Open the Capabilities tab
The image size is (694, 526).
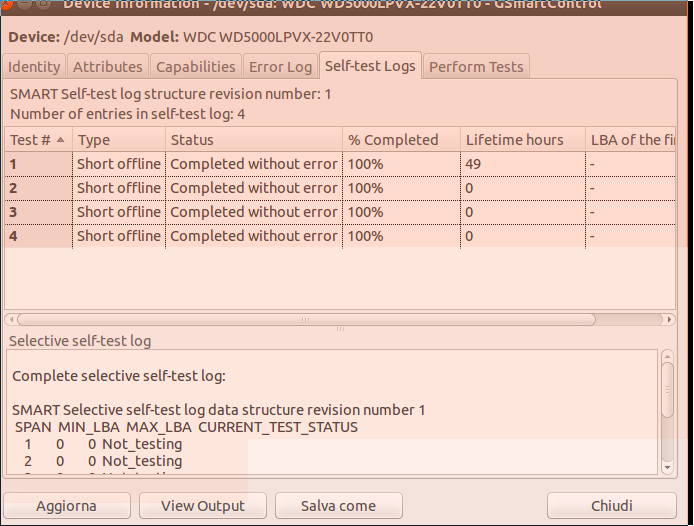pyautogui.click(x=196, y=67)
